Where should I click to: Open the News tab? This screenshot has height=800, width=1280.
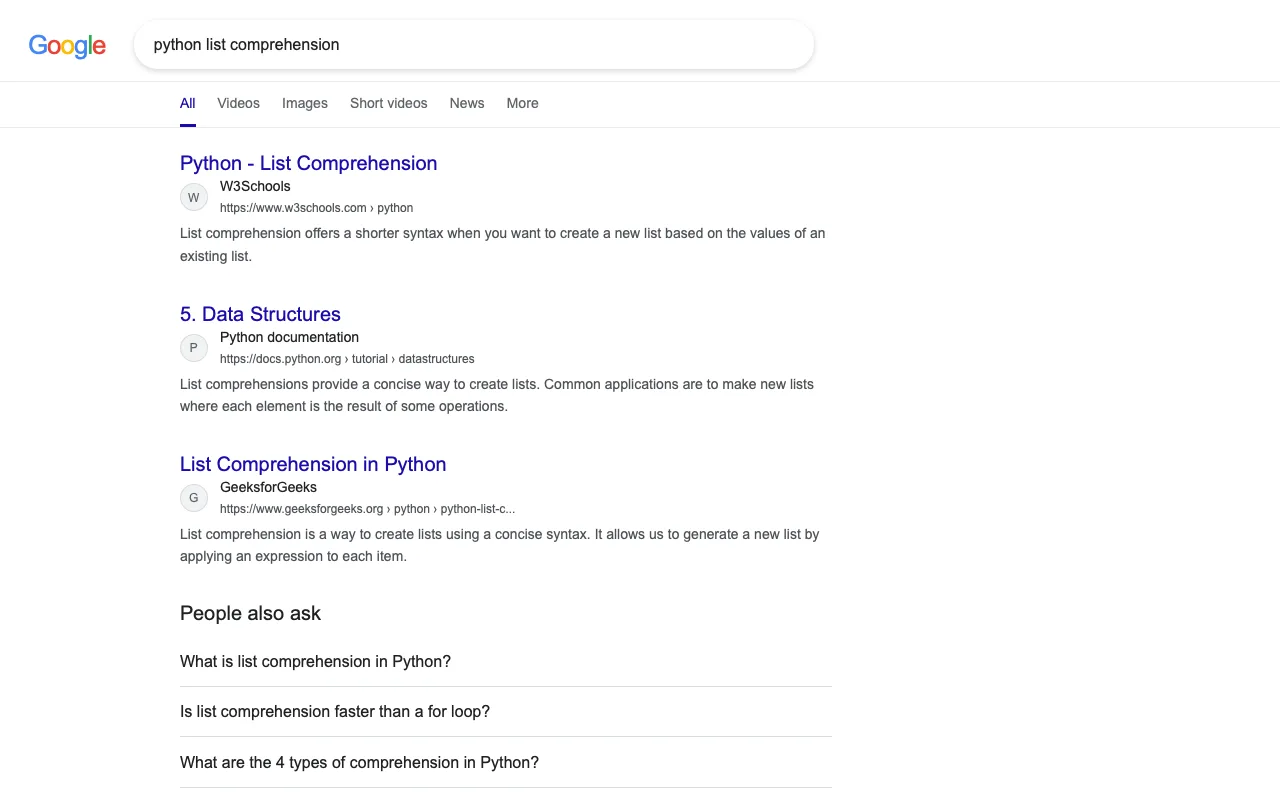click(467, 103)
